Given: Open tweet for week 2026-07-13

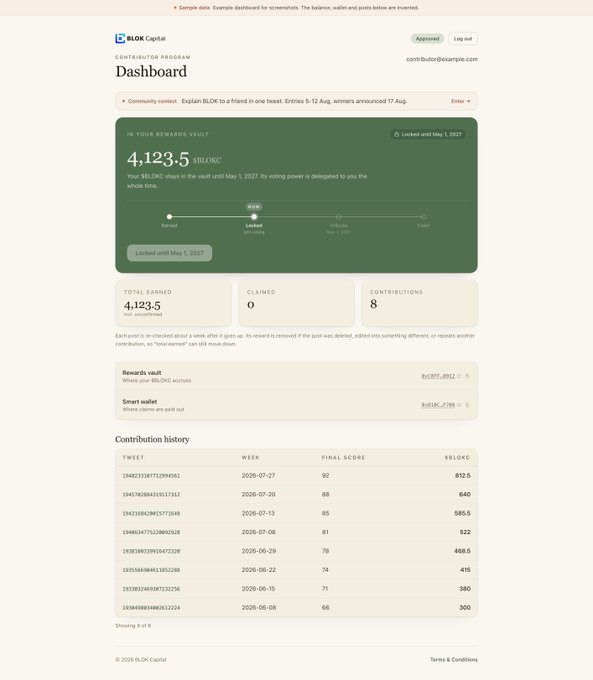Looking at the screenshot, I should tap(151, 513).
